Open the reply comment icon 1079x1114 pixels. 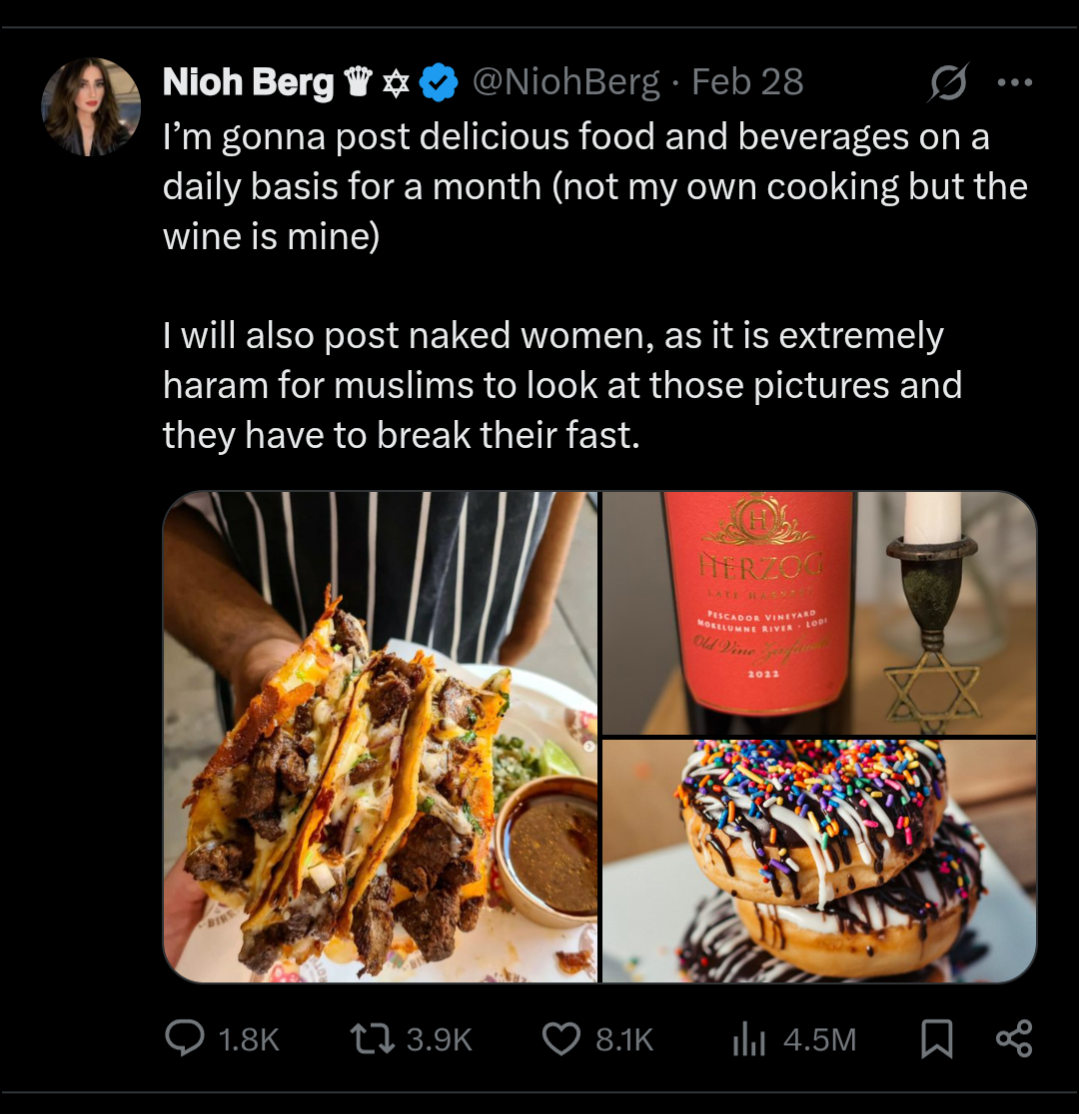click(185, 1039)
